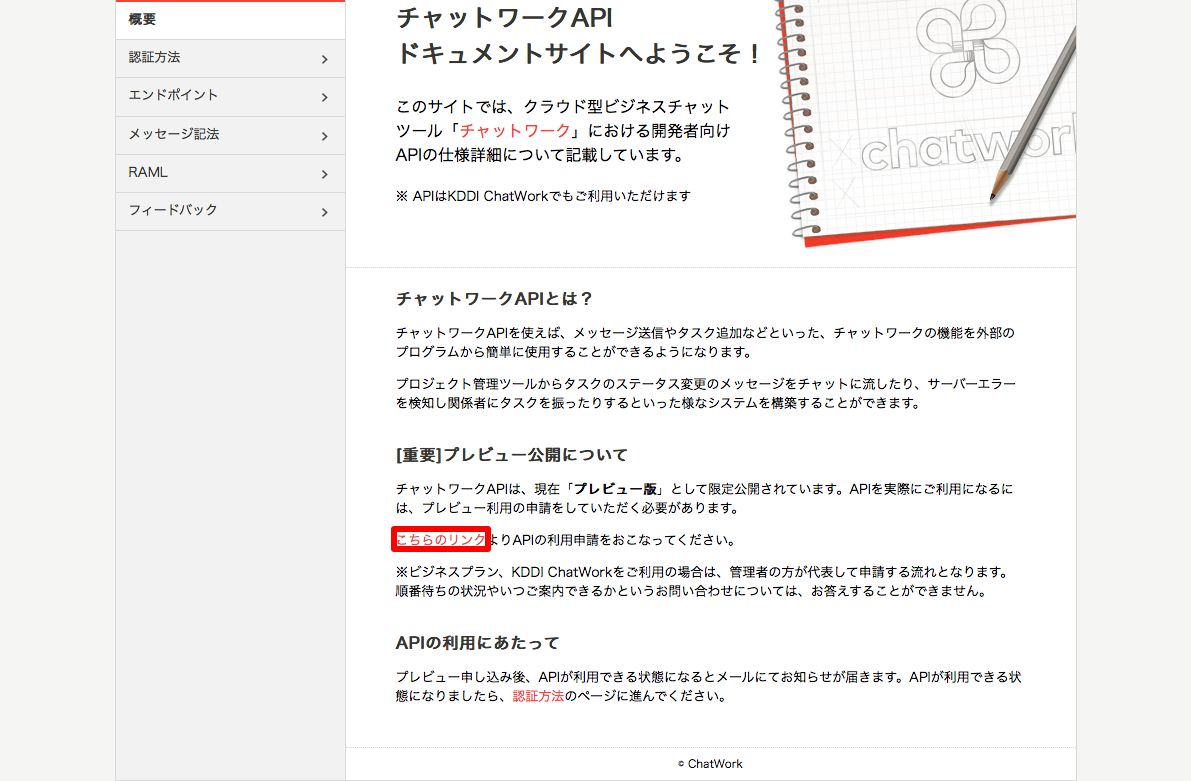
Task: Expand the arrow next to RAML
Action: [x=325, y=175]
